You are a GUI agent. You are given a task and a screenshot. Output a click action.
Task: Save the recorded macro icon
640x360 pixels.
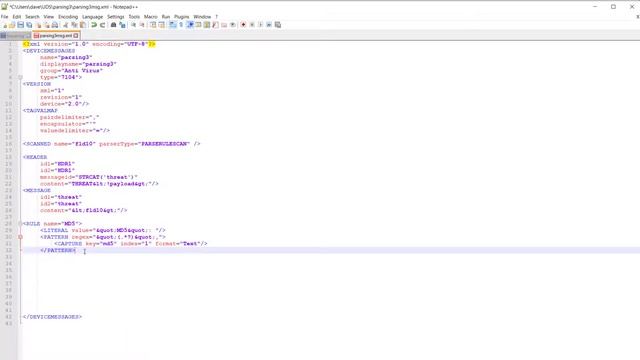pyautogui.click(x=278, y=25)
